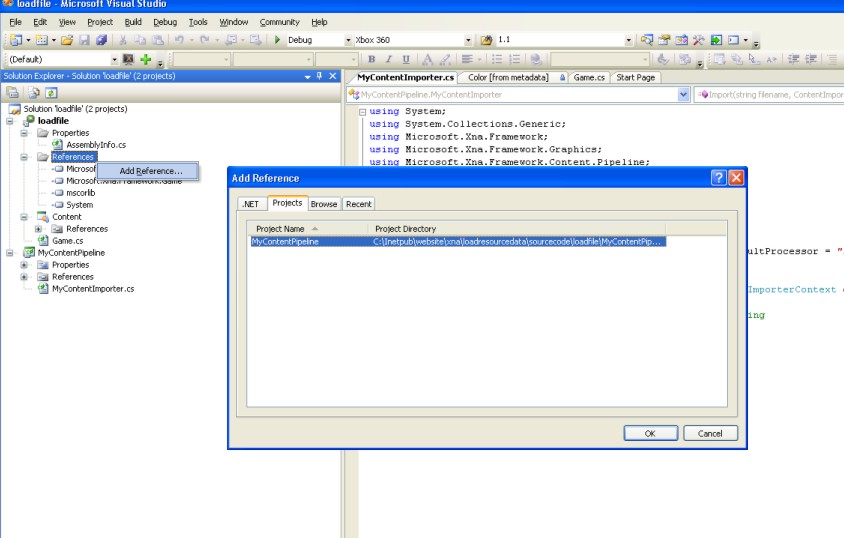The image size is (844, 538).
Task: Click the Decrease Indent icon
Action: (793, 59)
